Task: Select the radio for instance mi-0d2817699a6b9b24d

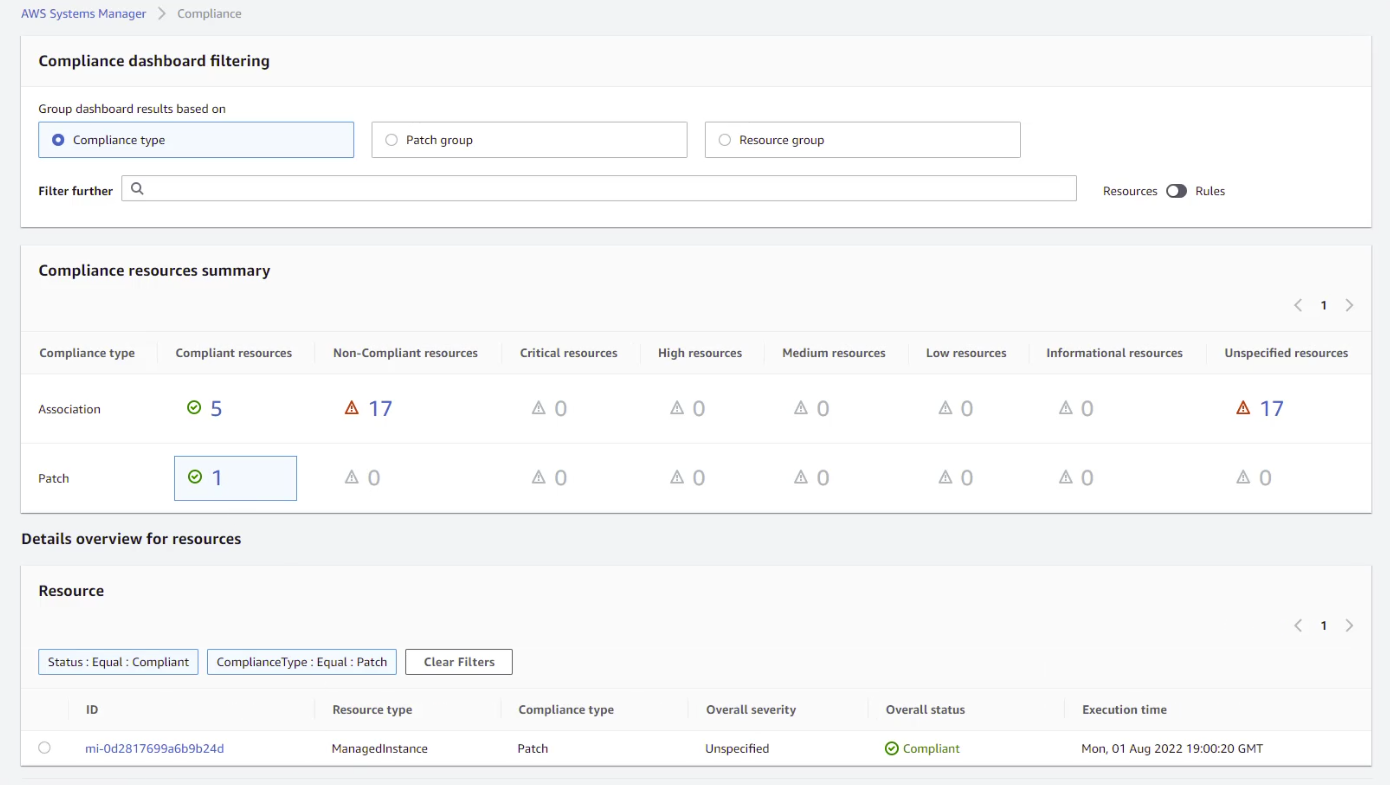Action: (43, 747)
